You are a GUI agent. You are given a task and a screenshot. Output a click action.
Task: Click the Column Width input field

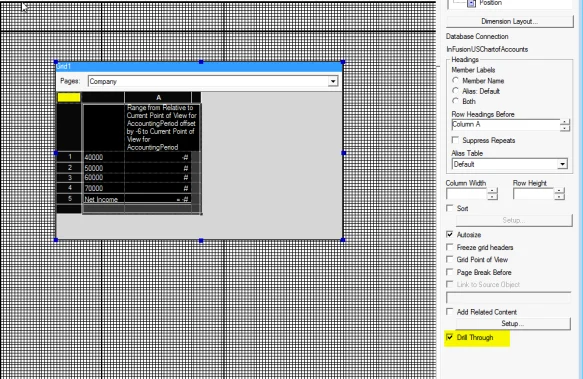(x=467, y=193)
